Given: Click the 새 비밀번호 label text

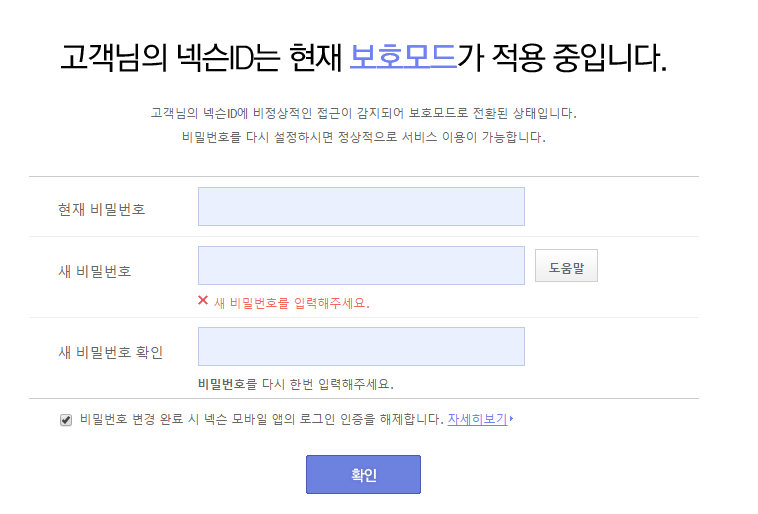Looking at the screenshot, I should click(x=95, y=271).
